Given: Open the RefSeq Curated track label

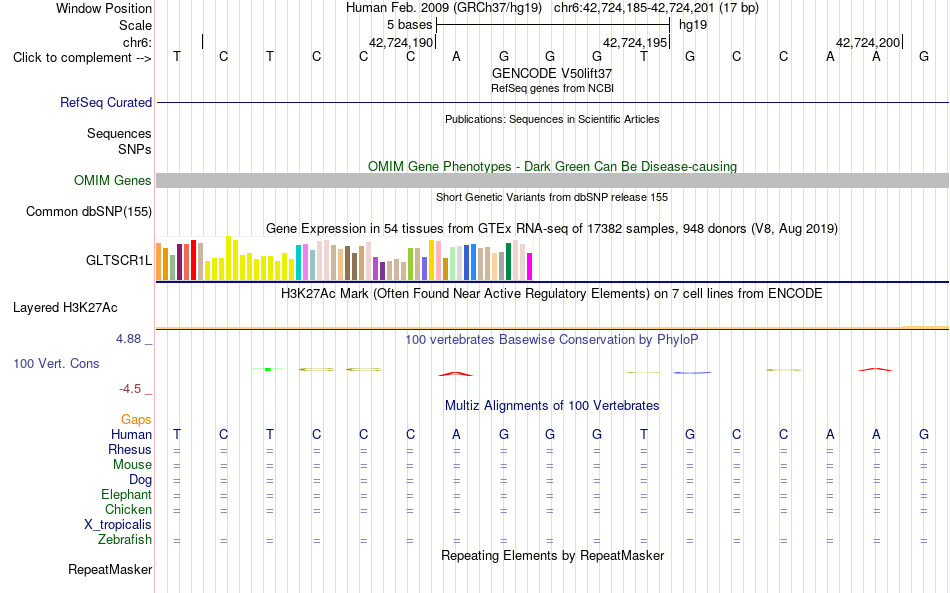Looking at the screenshot, I should (105, 102).
